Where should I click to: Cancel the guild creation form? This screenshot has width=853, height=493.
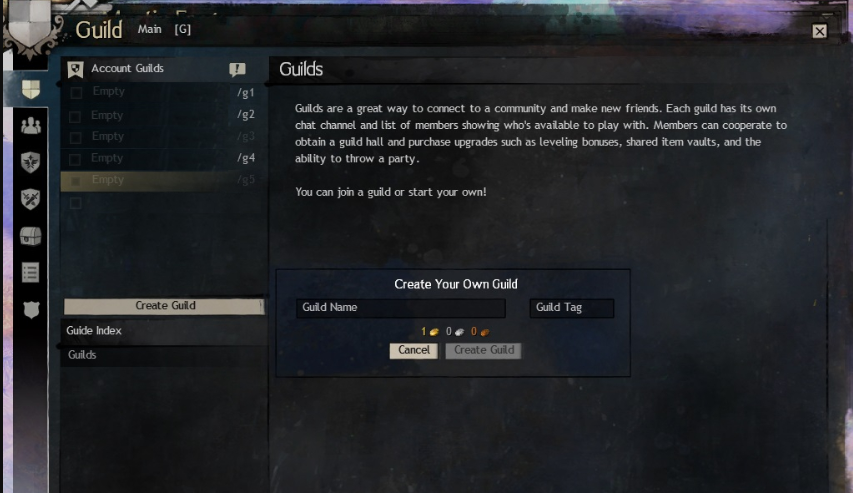[x=413, y=350]
